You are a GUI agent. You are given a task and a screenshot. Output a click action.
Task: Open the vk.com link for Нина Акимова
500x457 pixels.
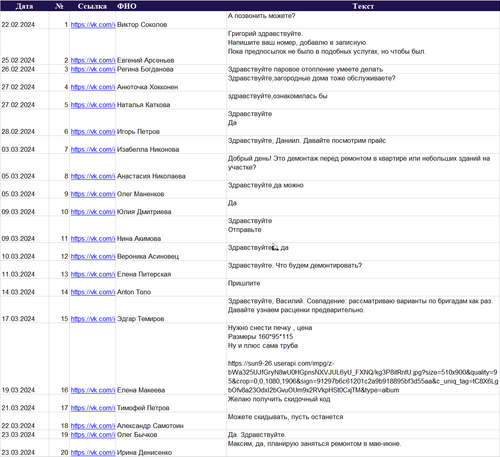point(93,239)
